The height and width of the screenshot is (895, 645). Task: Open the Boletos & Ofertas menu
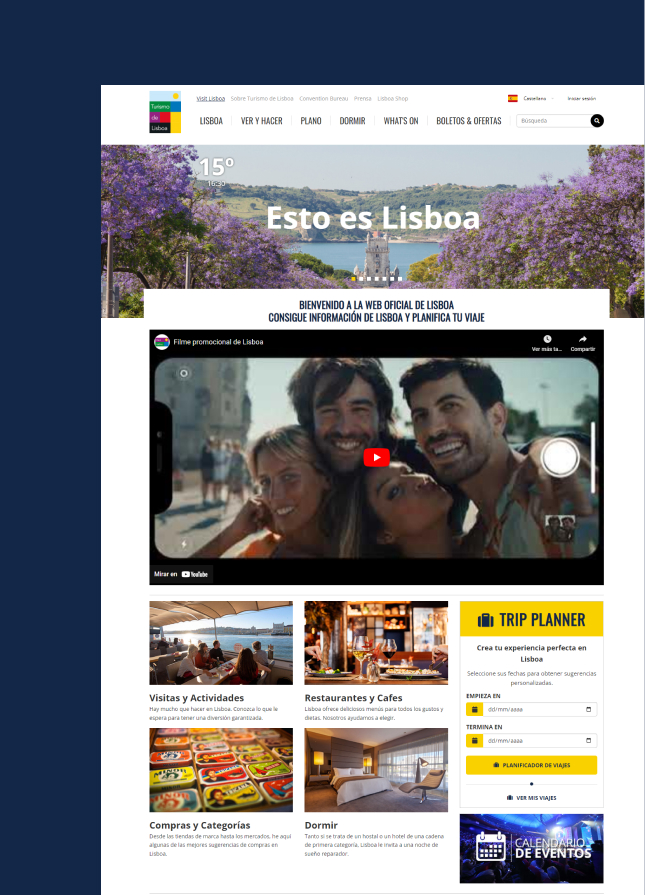469,121
